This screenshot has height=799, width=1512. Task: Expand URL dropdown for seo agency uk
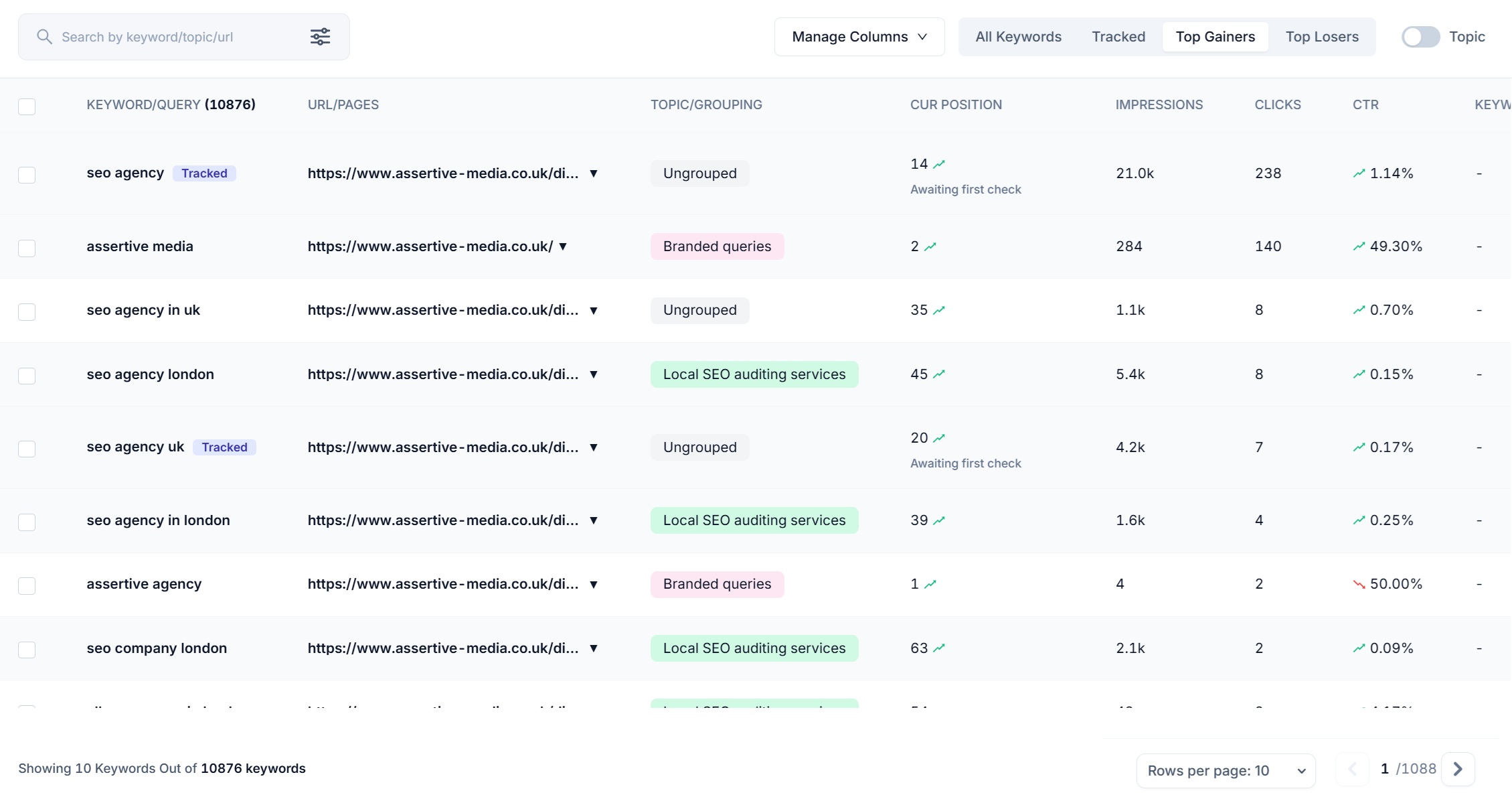point(593,447)
